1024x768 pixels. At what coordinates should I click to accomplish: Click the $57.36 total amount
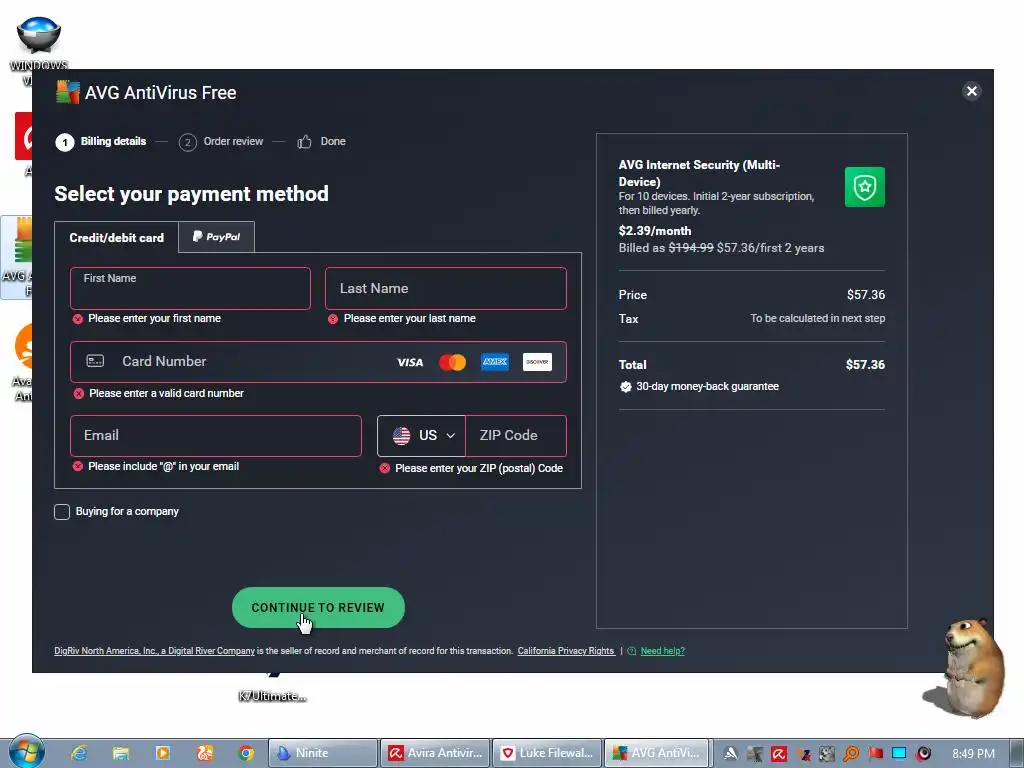pos(865,364)
